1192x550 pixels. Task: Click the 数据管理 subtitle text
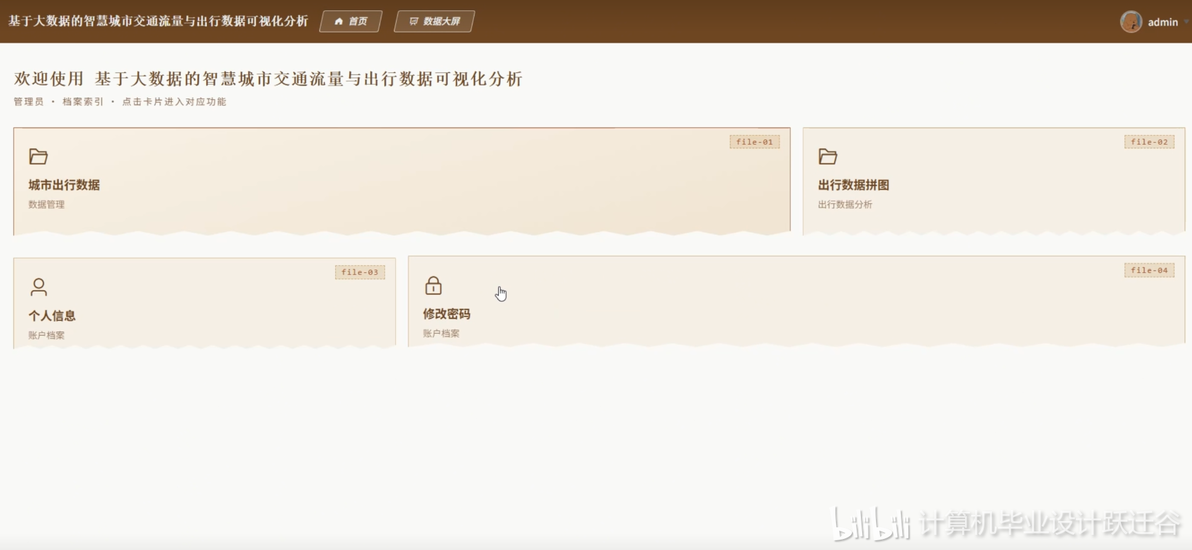click(x=46, y=205)
